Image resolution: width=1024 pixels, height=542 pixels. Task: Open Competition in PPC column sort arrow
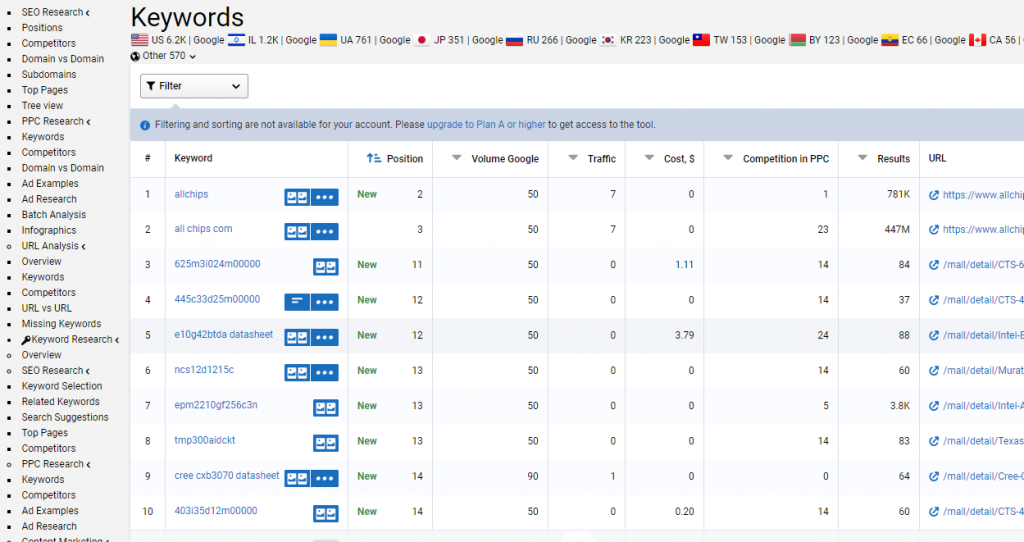728,158
